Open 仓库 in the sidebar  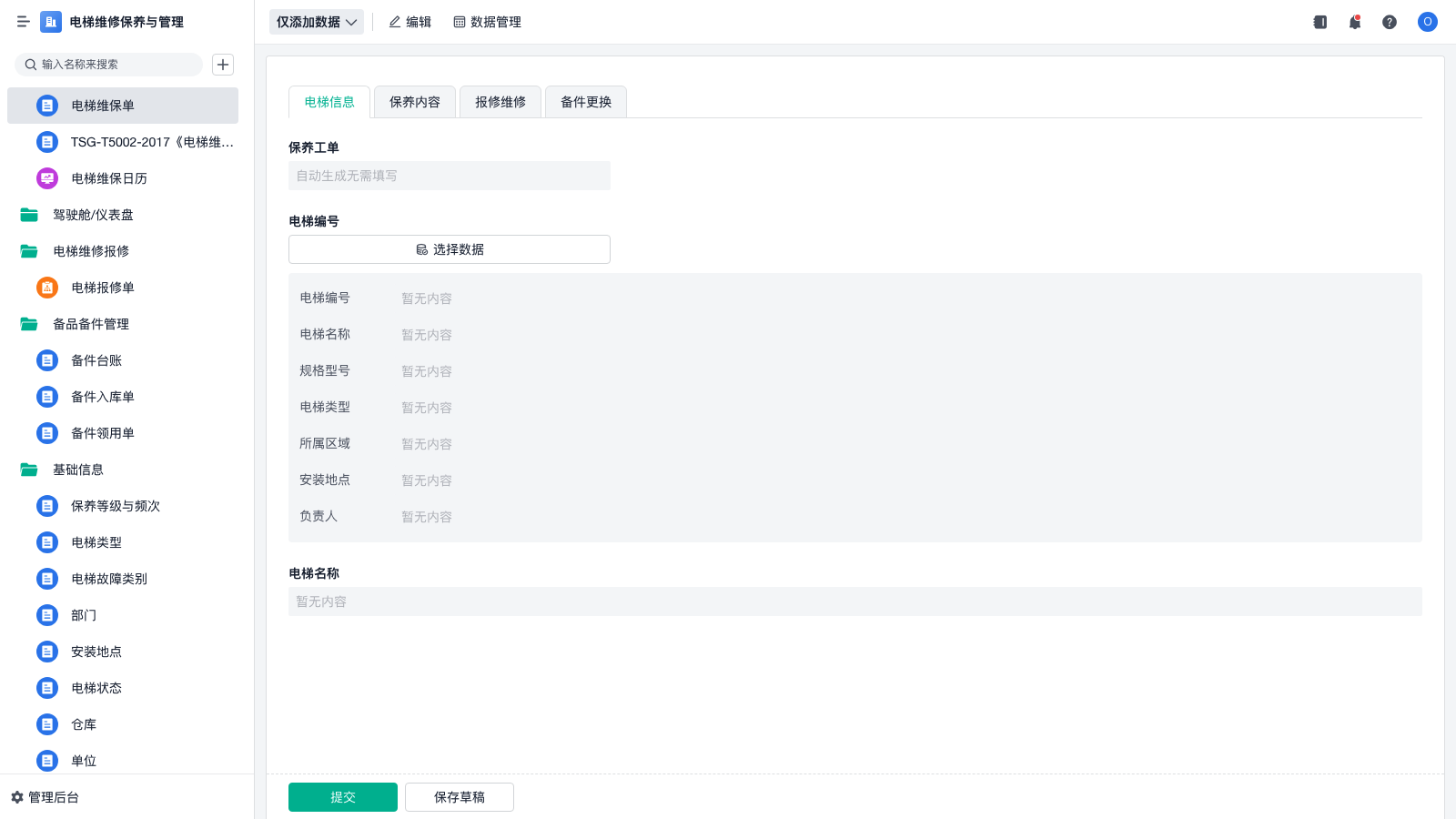123,724
